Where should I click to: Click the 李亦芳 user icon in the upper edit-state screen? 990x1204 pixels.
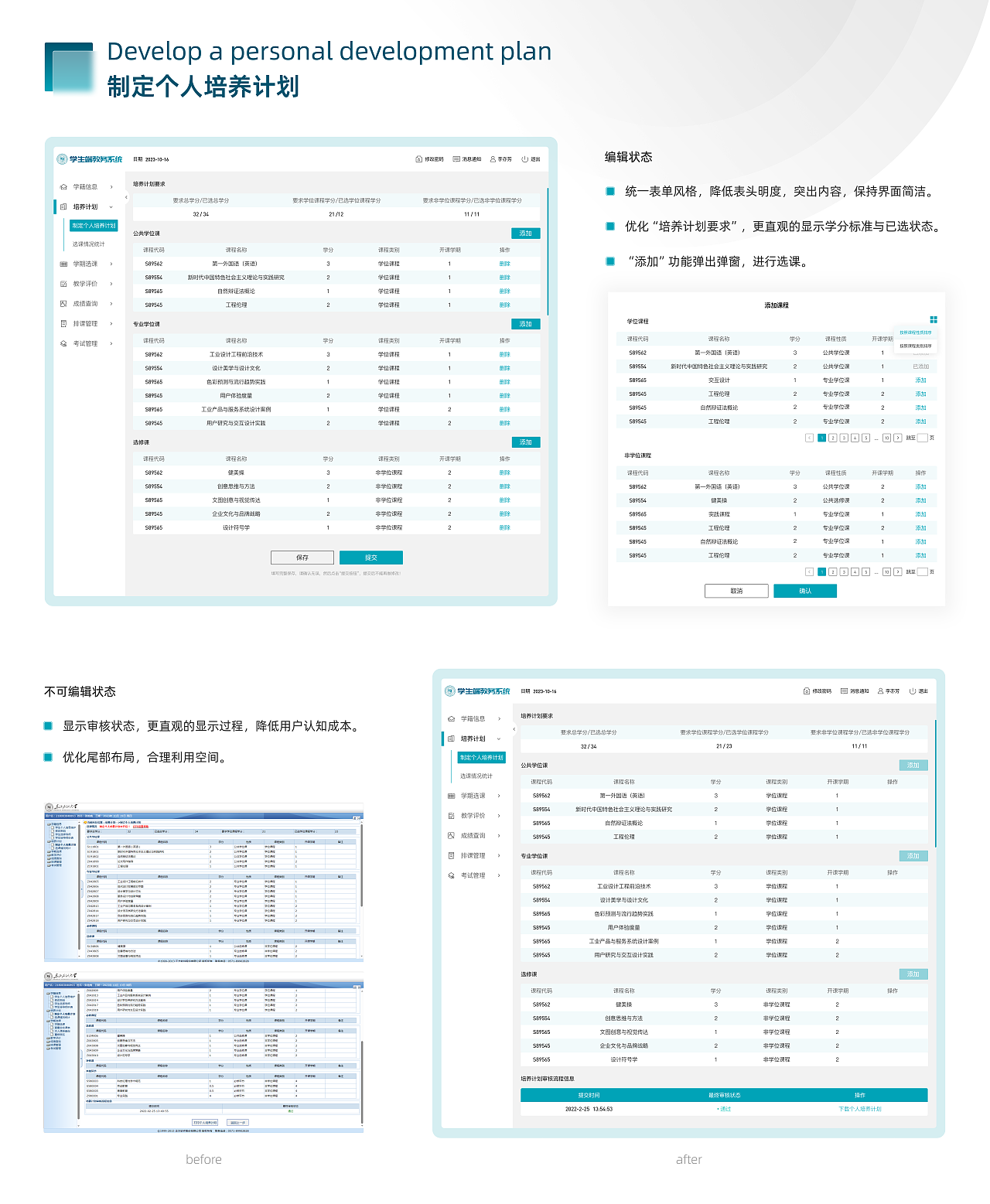click(493, 159)
